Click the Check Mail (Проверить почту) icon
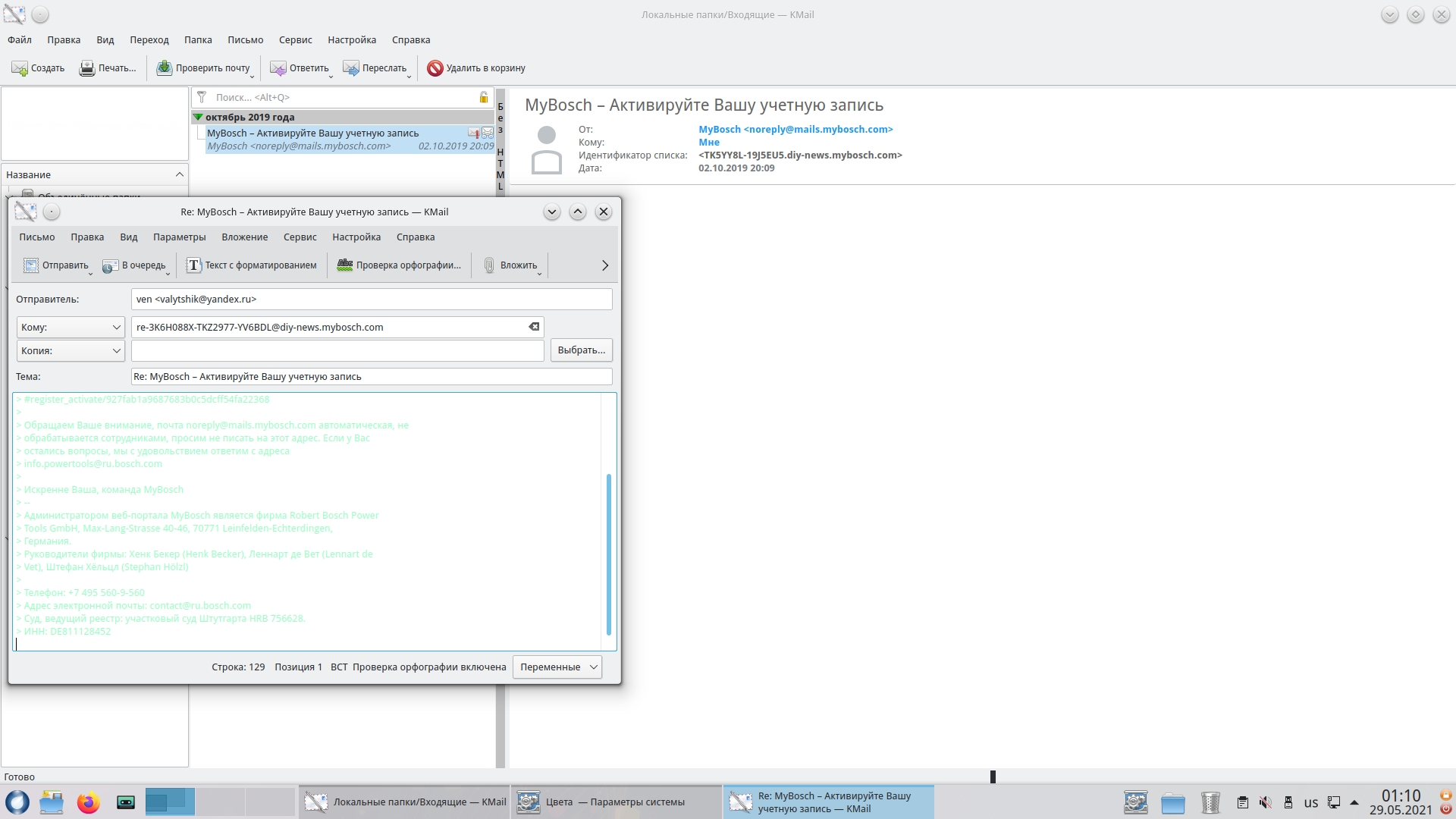Screen dimensions: 1456x819 point(165,68)
